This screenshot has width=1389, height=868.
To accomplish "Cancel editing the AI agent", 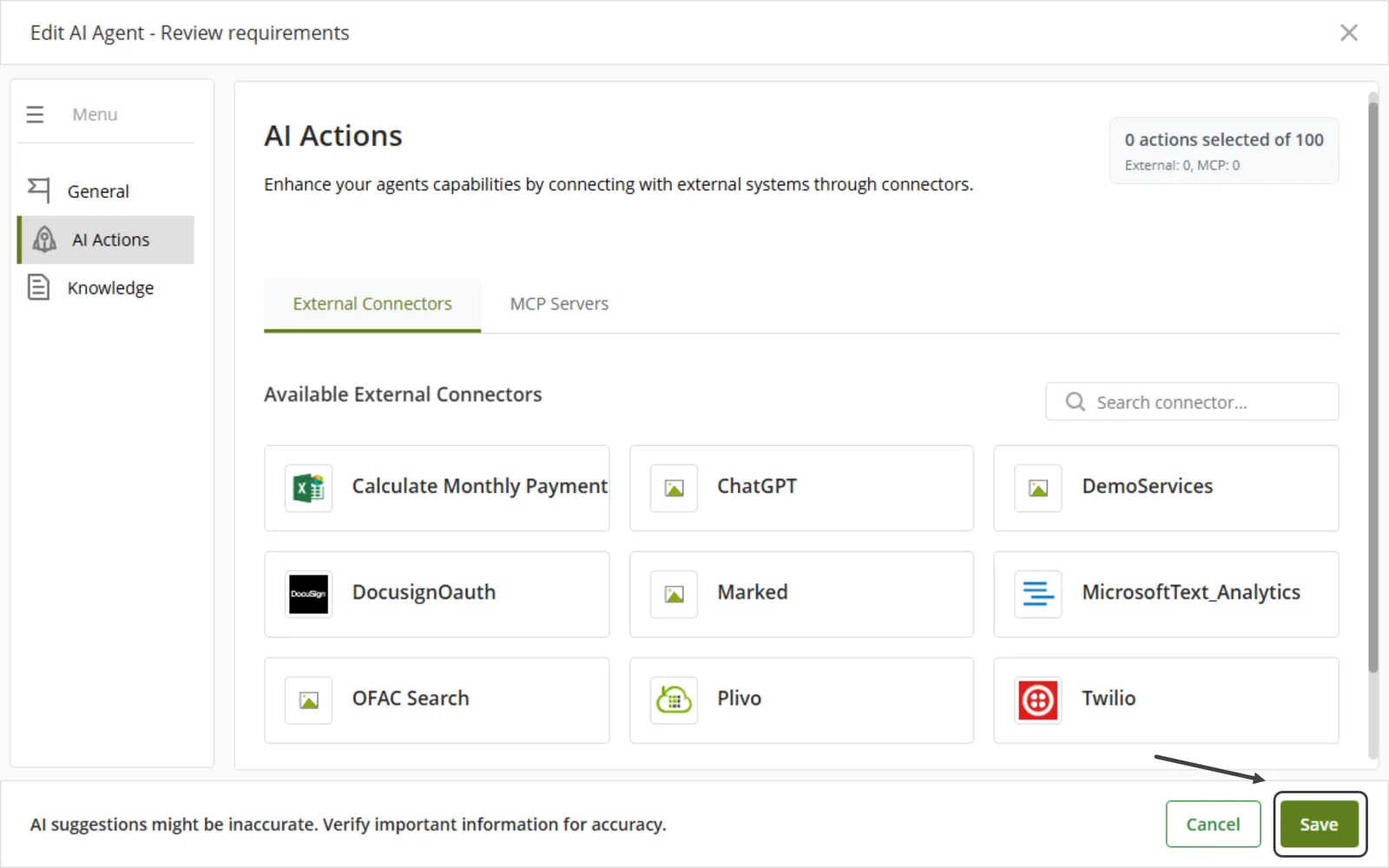I will click(x=1213, y=824).
